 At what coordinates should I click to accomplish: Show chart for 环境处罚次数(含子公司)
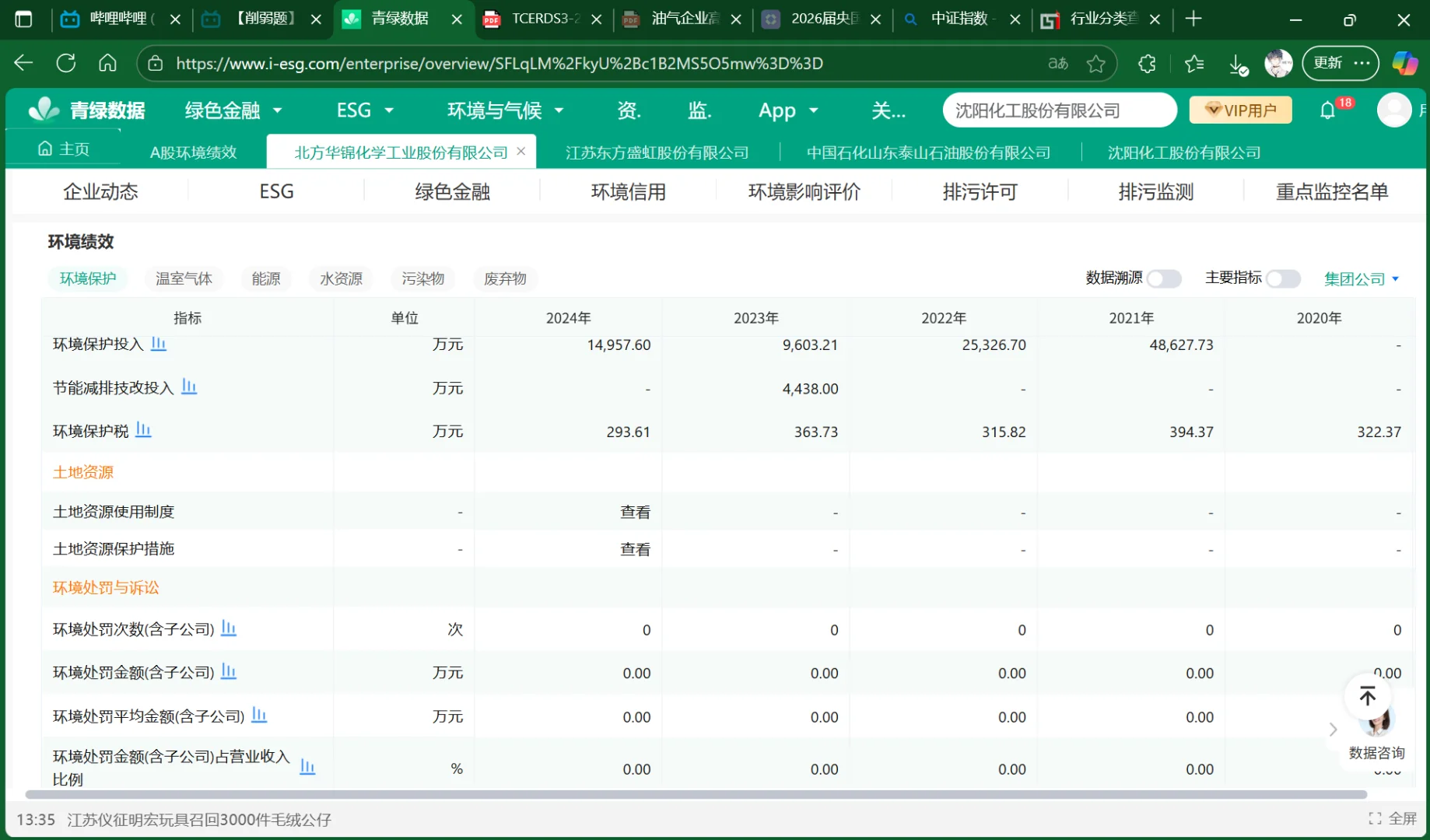click(229, 628)
